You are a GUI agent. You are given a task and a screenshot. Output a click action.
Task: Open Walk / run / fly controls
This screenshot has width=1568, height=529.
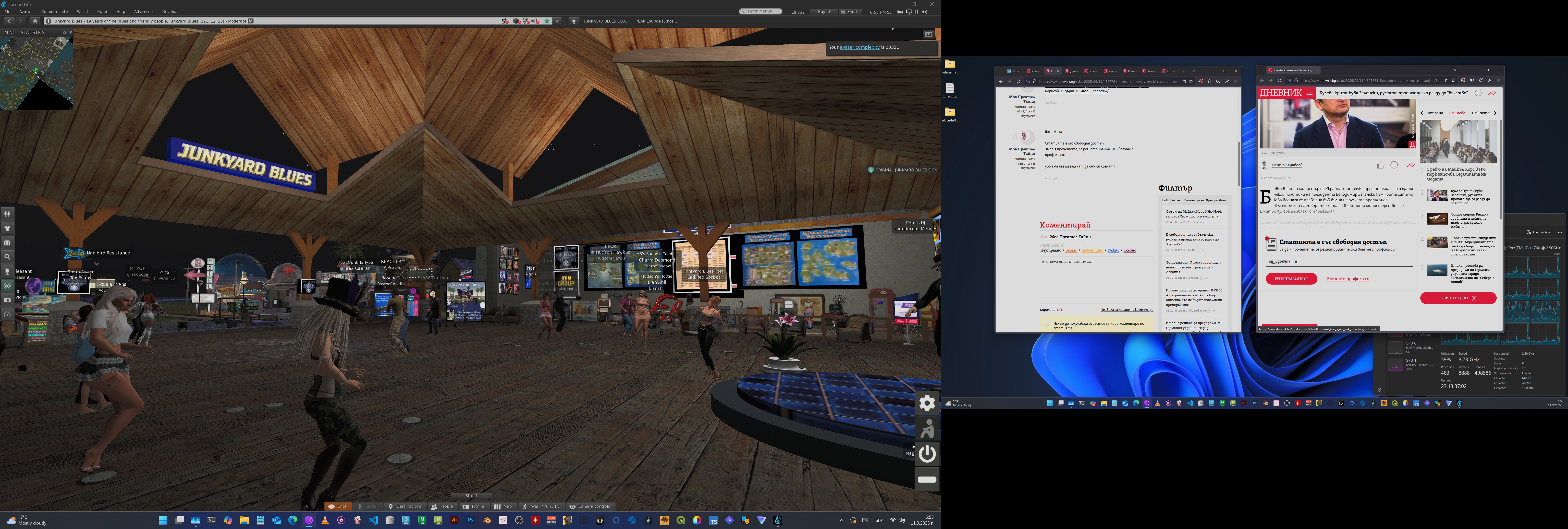(x=541, y=506)
